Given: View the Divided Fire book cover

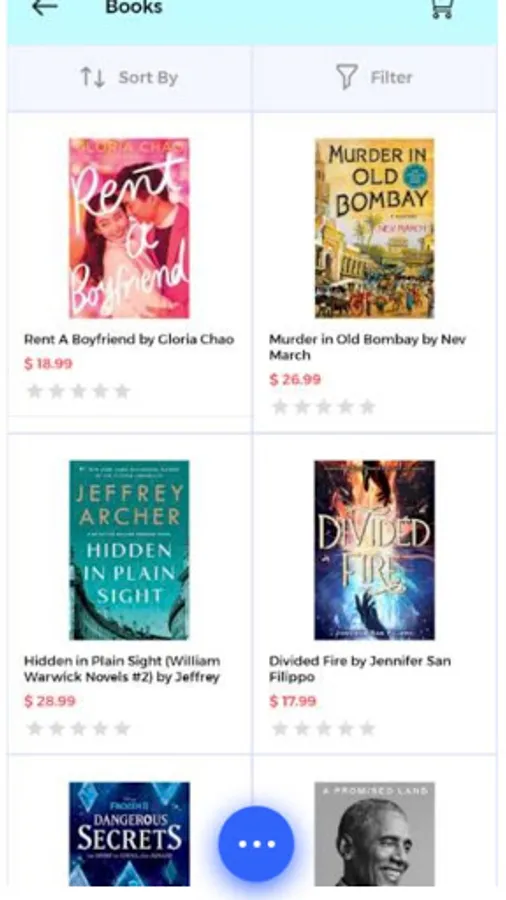Looking at the screenshot, I should click(375, 550).
